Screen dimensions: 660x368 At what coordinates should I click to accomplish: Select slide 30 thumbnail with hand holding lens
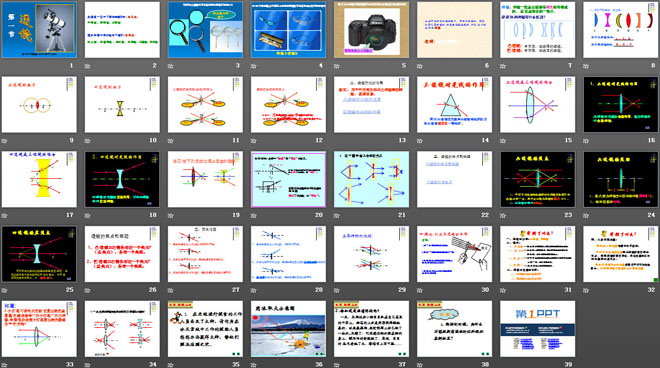coord(455,254)
